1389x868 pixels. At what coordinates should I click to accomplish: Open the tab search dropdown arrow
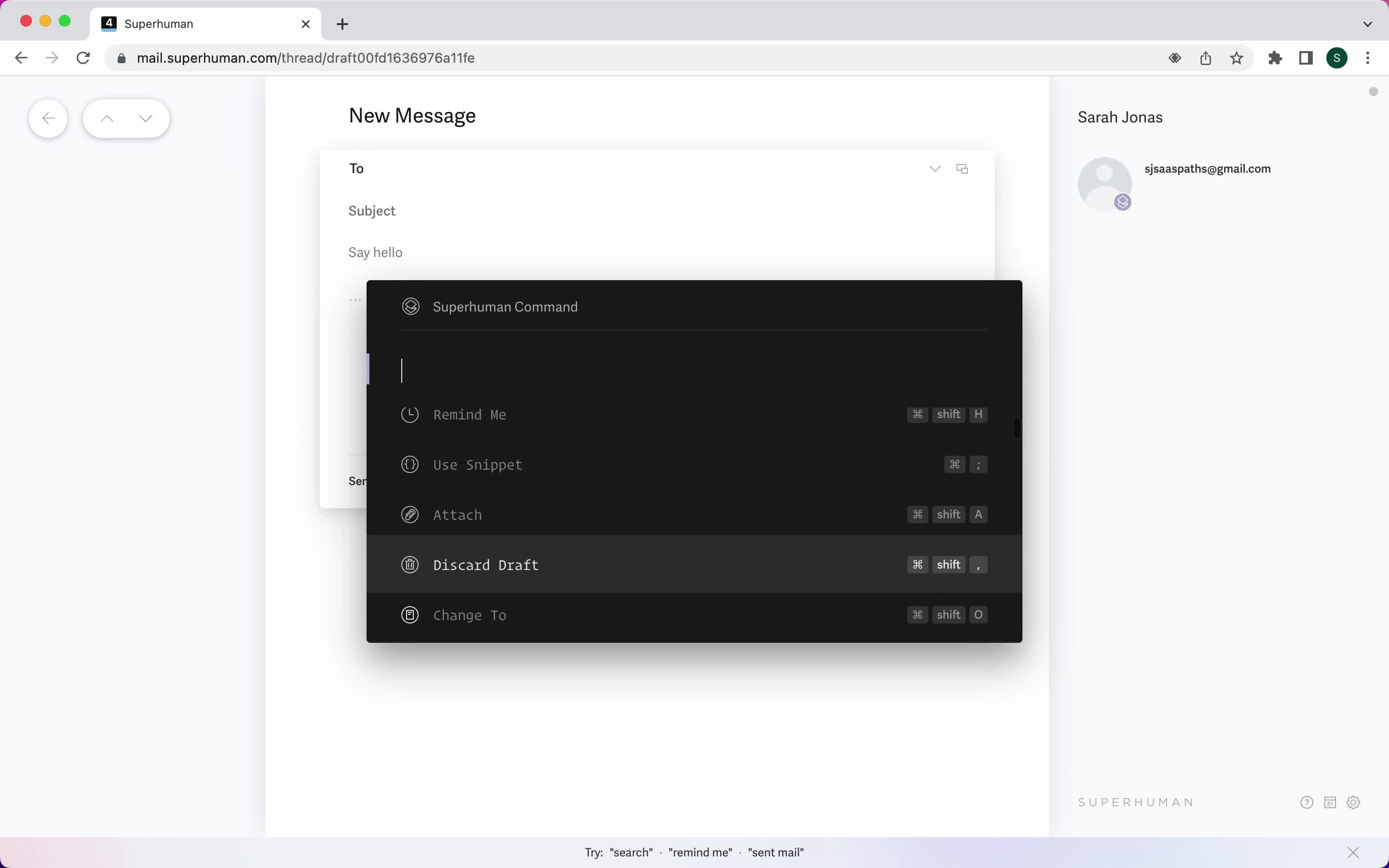pyautogui.click(x=1368, y=24)
